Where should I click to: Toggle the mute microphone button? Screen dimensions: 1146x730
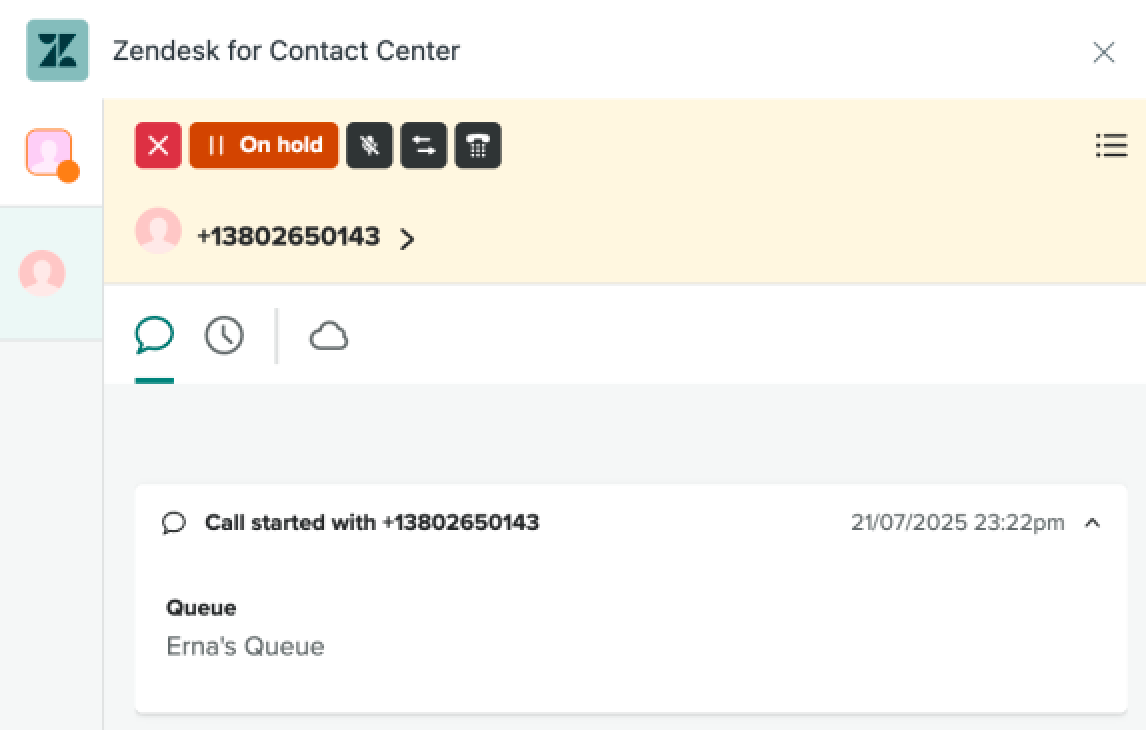coord(369,146)
